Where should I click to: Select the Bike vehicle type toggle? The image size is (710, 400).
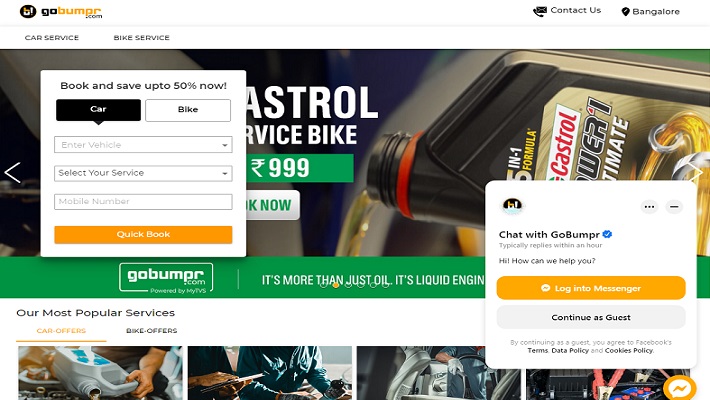tap(188, 110)
